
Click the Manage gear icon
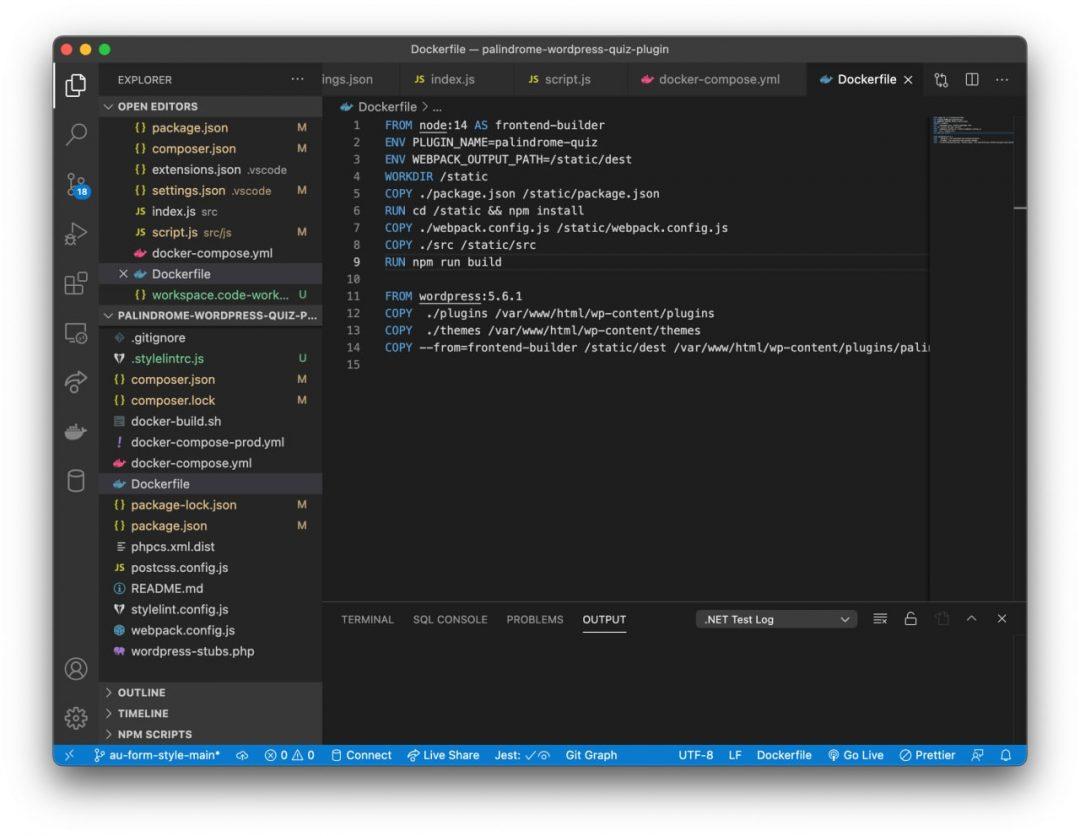tap(76, 718)
